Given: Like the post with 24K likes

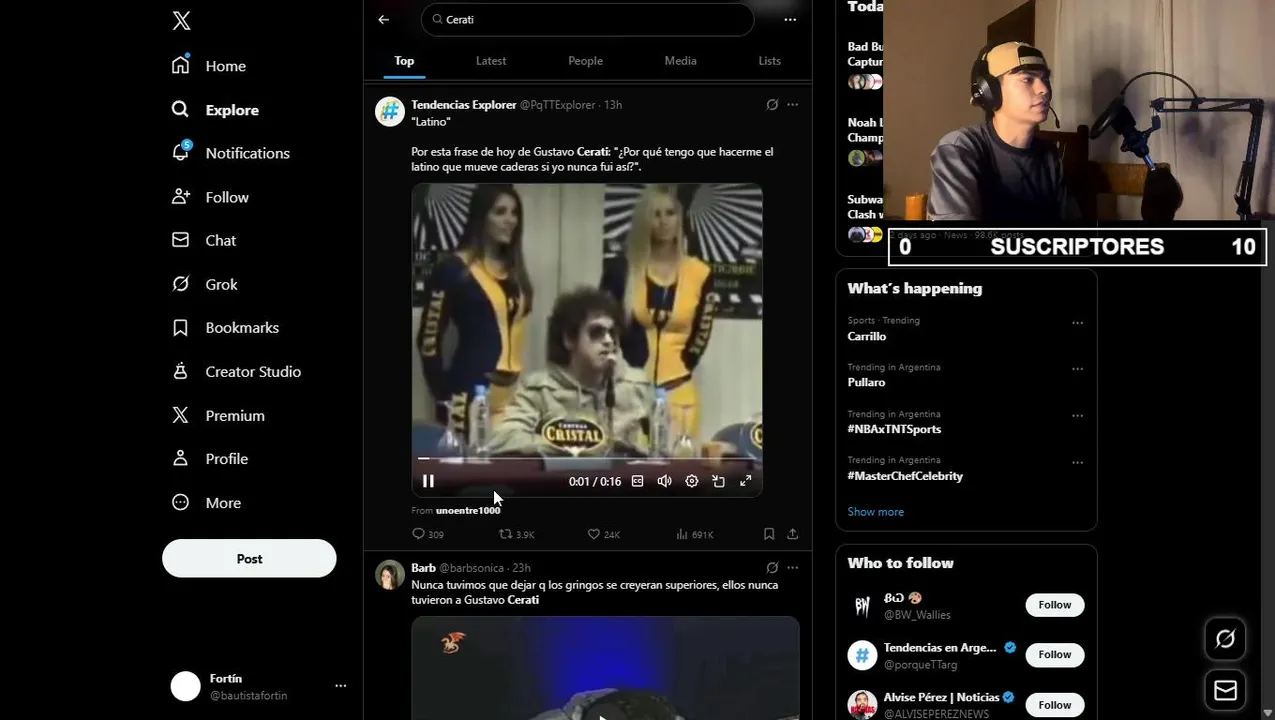Looking at the screenshot, I should (x=604, y=534).
